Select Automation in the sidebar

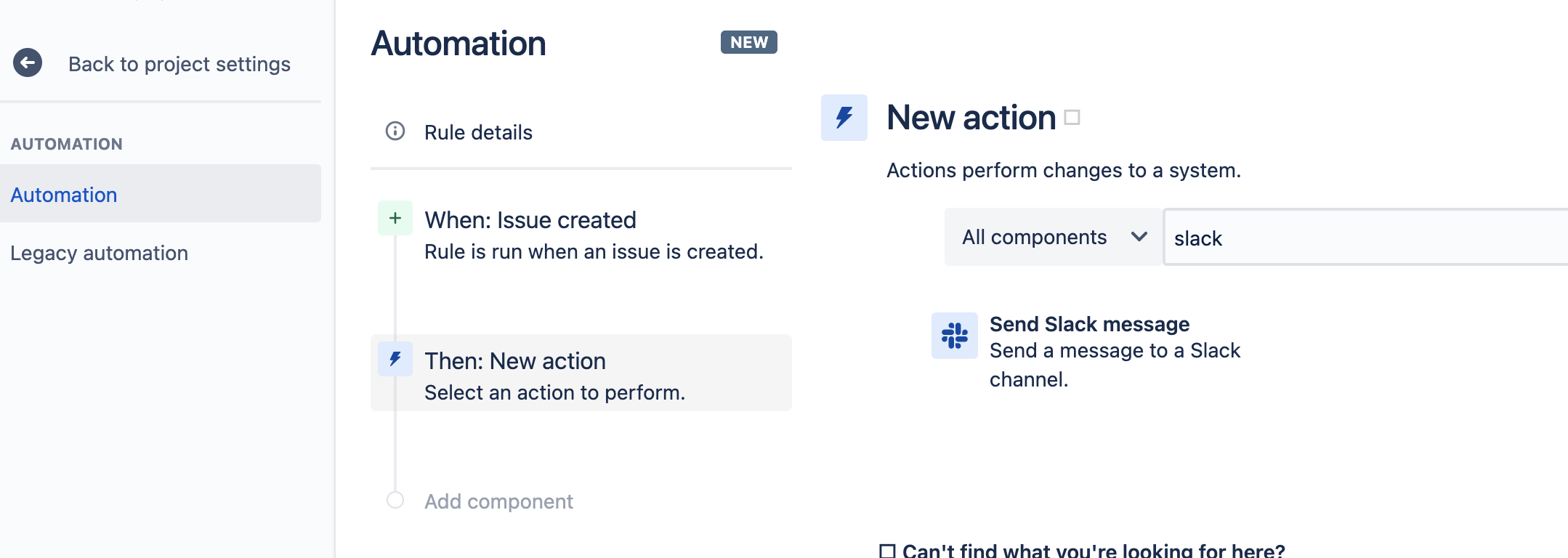pyautogui.click(x=63, y=195)
